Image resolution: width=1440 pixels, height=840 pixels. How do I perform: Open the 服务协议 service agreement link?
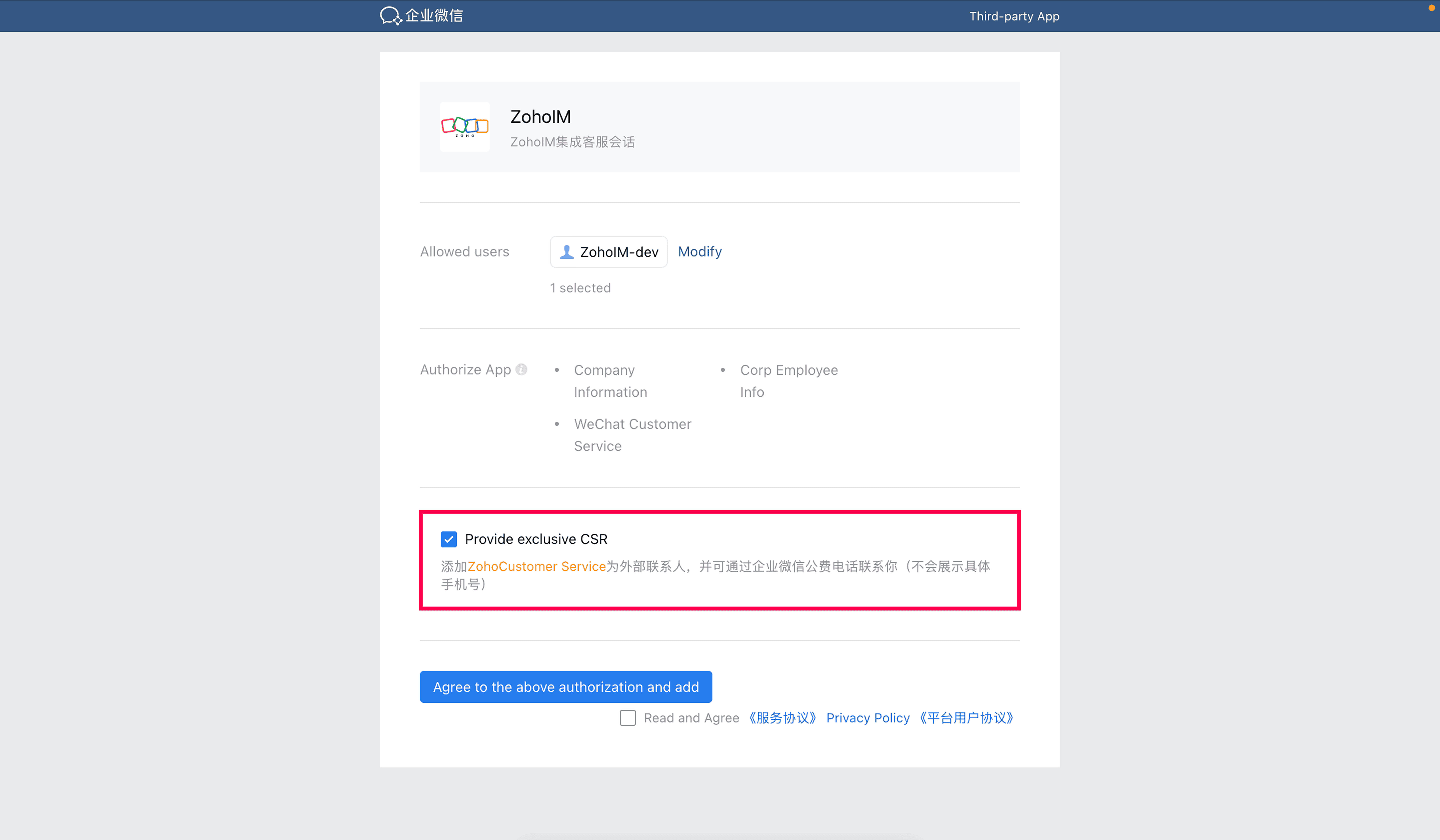pyautogui.click(x=782, y=718)
